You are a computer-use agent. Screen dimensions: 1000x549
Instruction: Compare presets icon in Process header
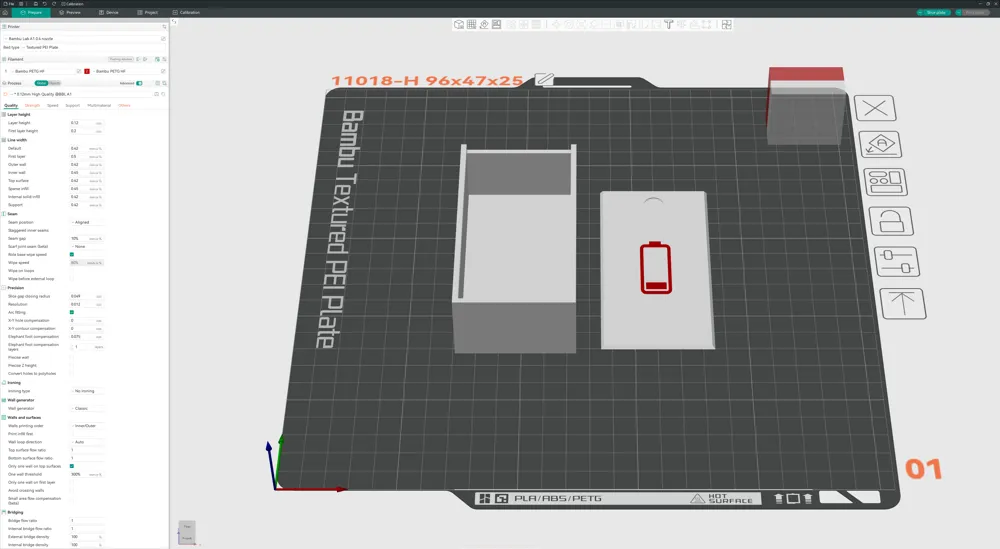[158, 84]
